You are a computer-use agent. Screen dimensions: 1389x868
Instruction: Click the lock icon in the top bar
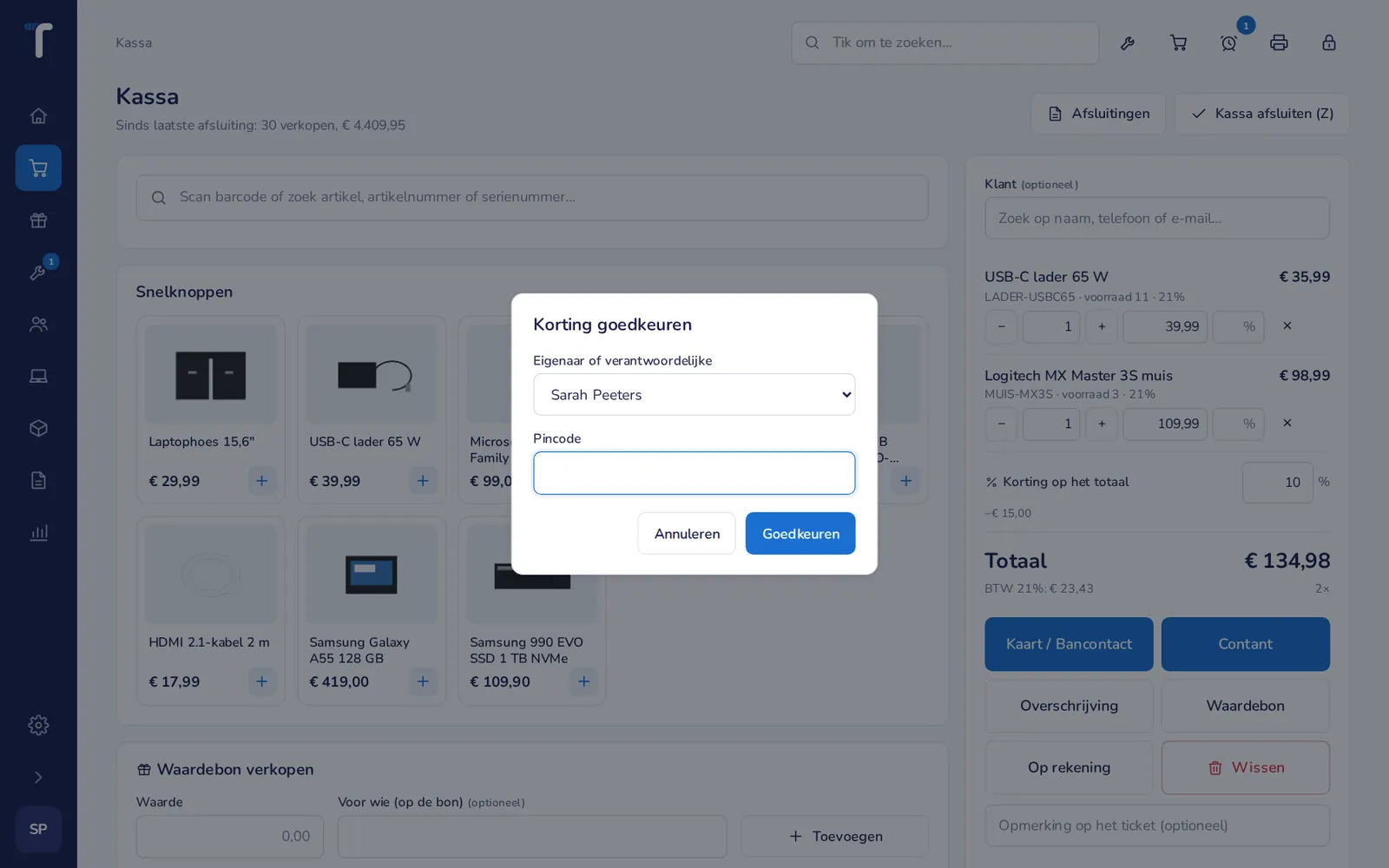pyautogui.click(x=1329, y=43)
